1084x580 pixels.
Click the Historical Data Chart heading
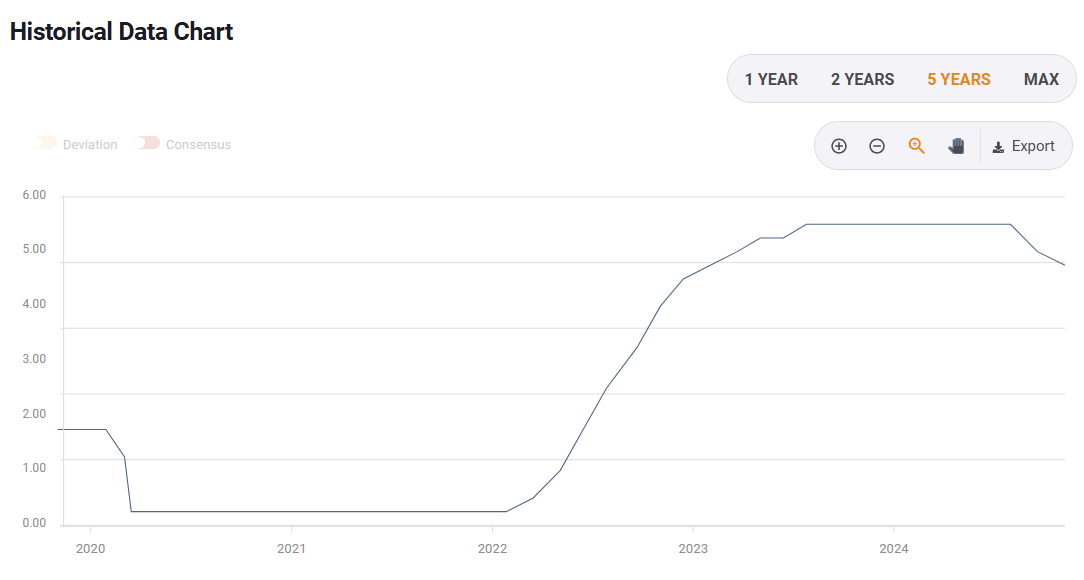point(121,31)
